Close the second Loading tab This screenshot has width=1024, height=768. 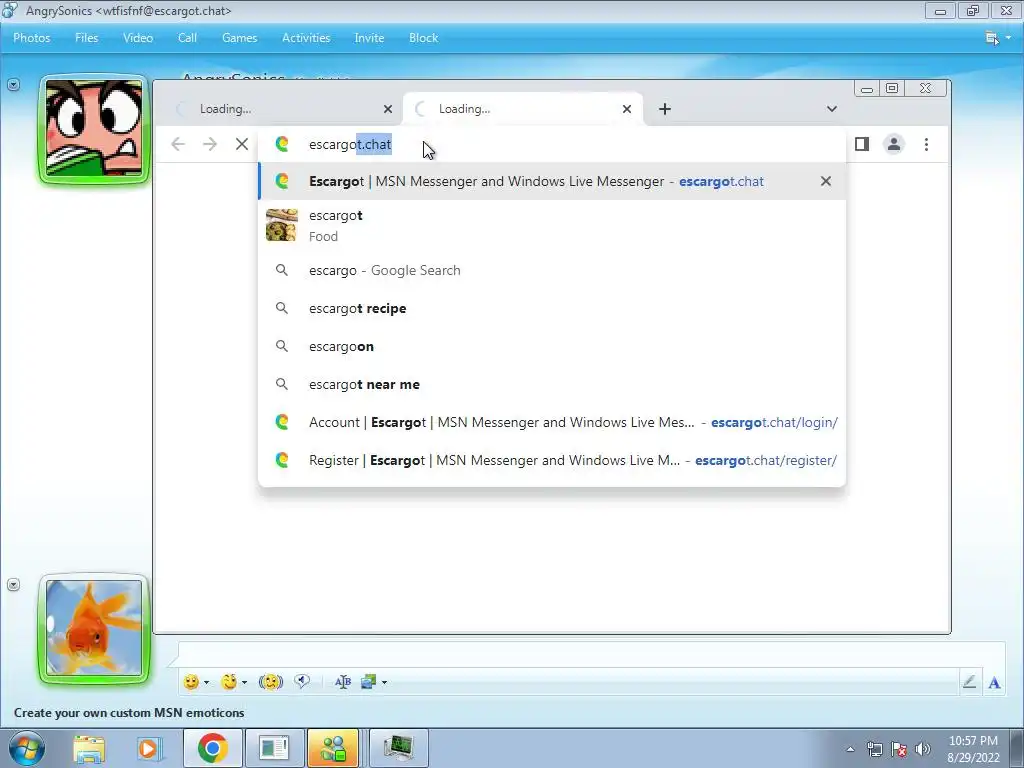627,109
